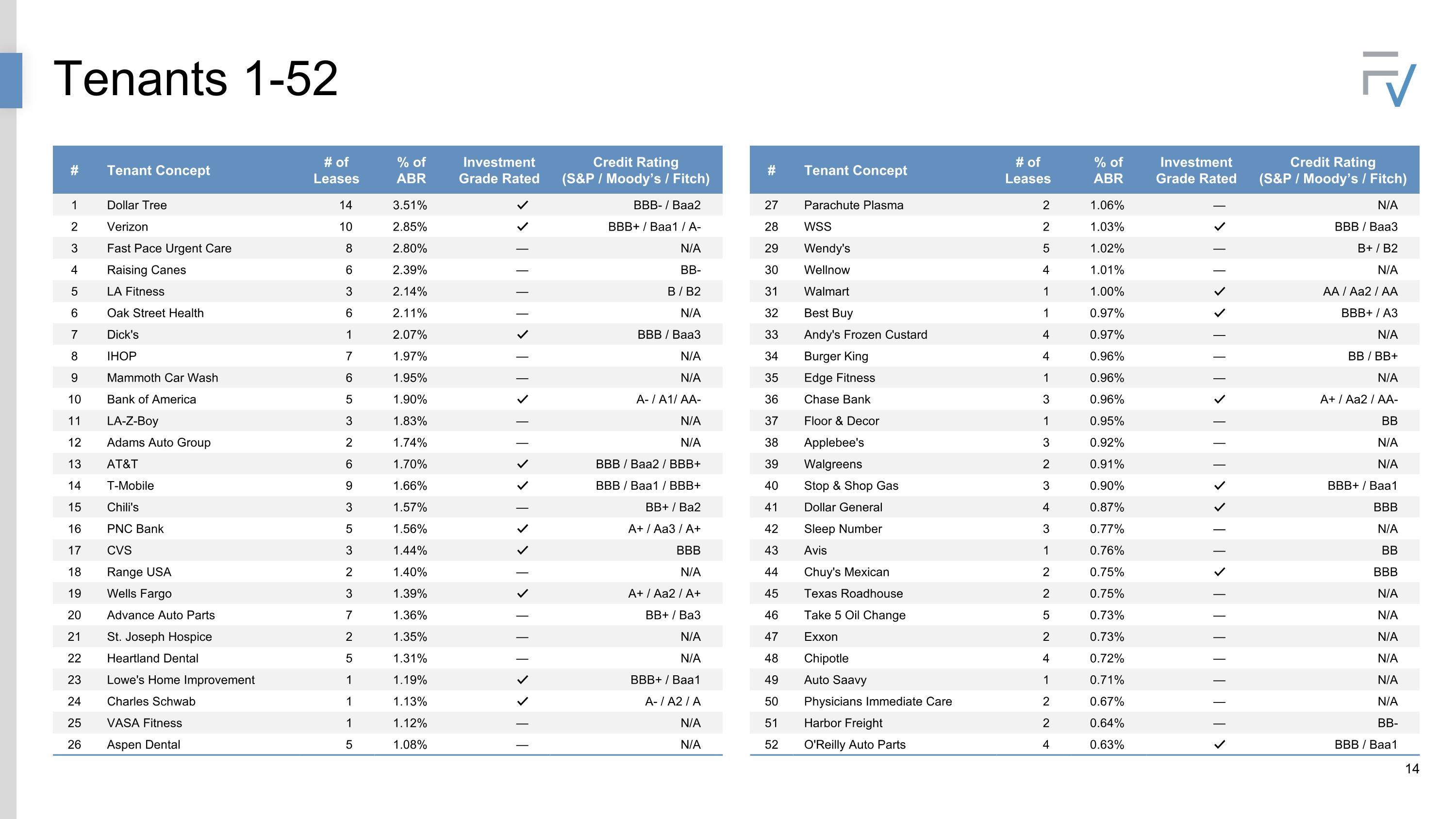
Task: Click the # of Leases header in right table
Action: coord(1027,170)
